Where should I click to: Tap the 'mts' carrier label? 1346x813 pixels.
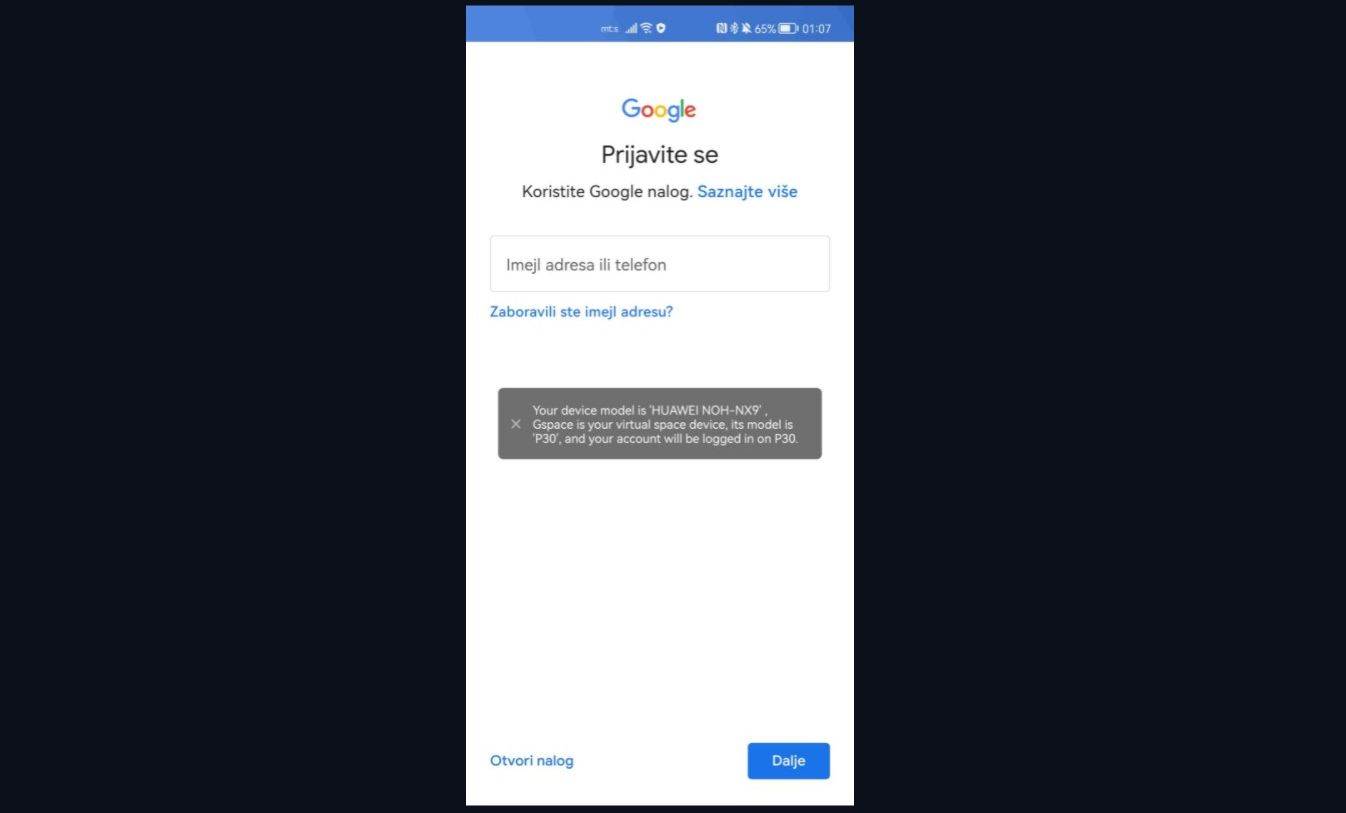[609, 29]
